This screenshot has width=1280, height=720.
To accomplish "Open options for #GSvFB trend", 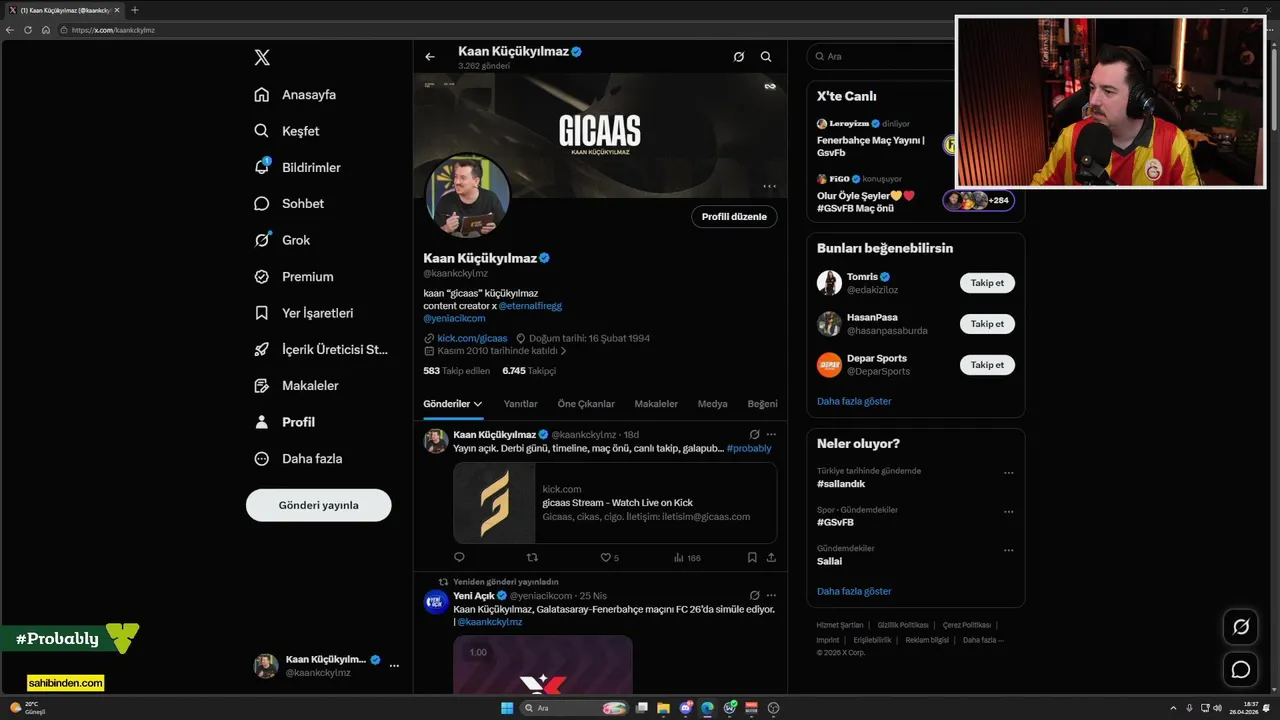I will tap(1008, 511).
